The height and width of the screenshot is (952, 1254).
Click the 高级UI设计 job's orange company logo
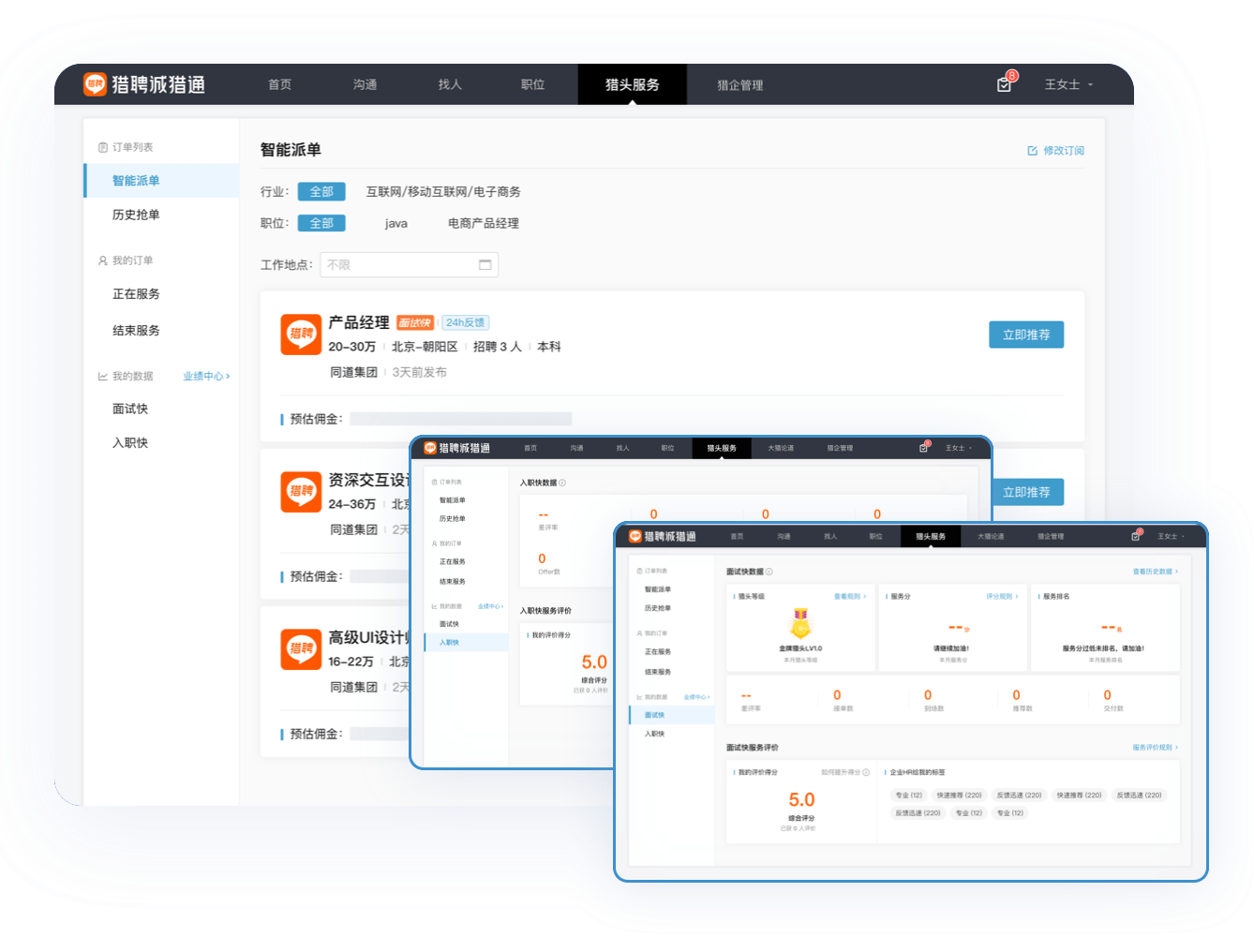tap(301, 648)
